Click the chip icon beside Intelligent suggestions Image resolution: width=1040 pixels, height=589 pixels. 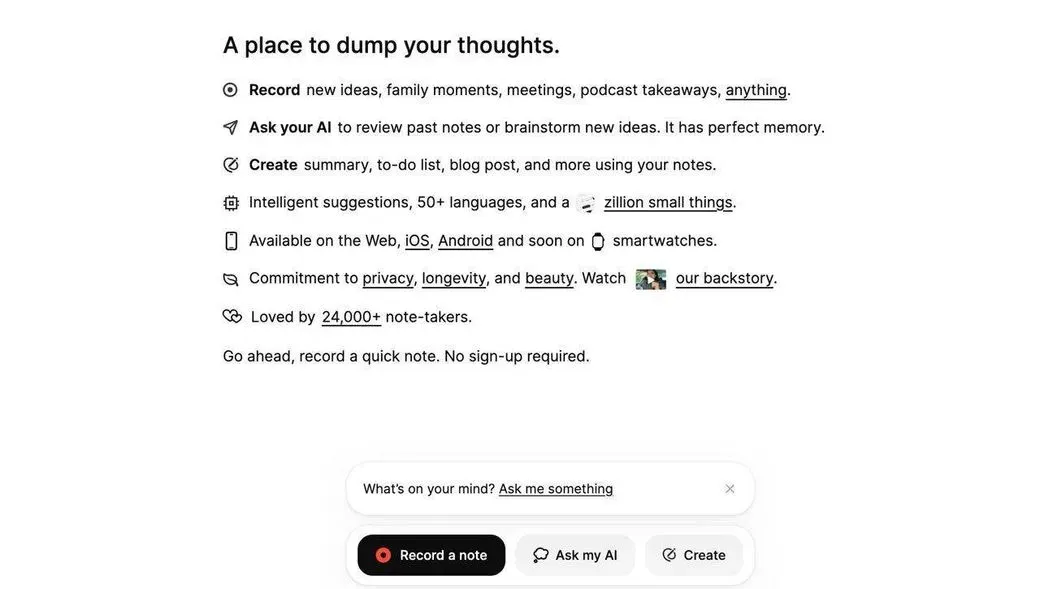(230, 203)
